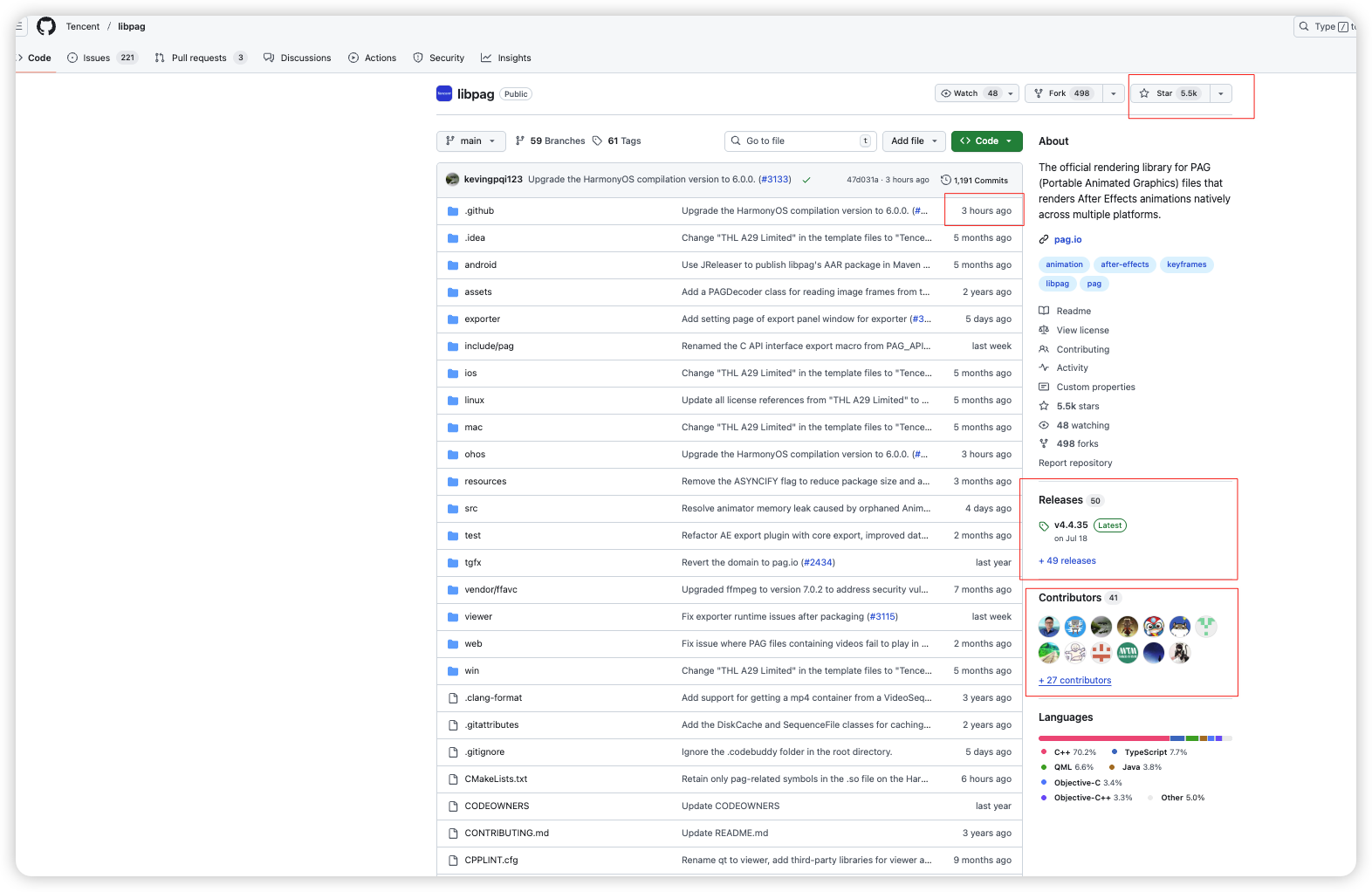Image resolution: width=1372 pixels, height=892 pixels.
Task: Open the Star lists dropdown arrow
Action: [1221, 93]
